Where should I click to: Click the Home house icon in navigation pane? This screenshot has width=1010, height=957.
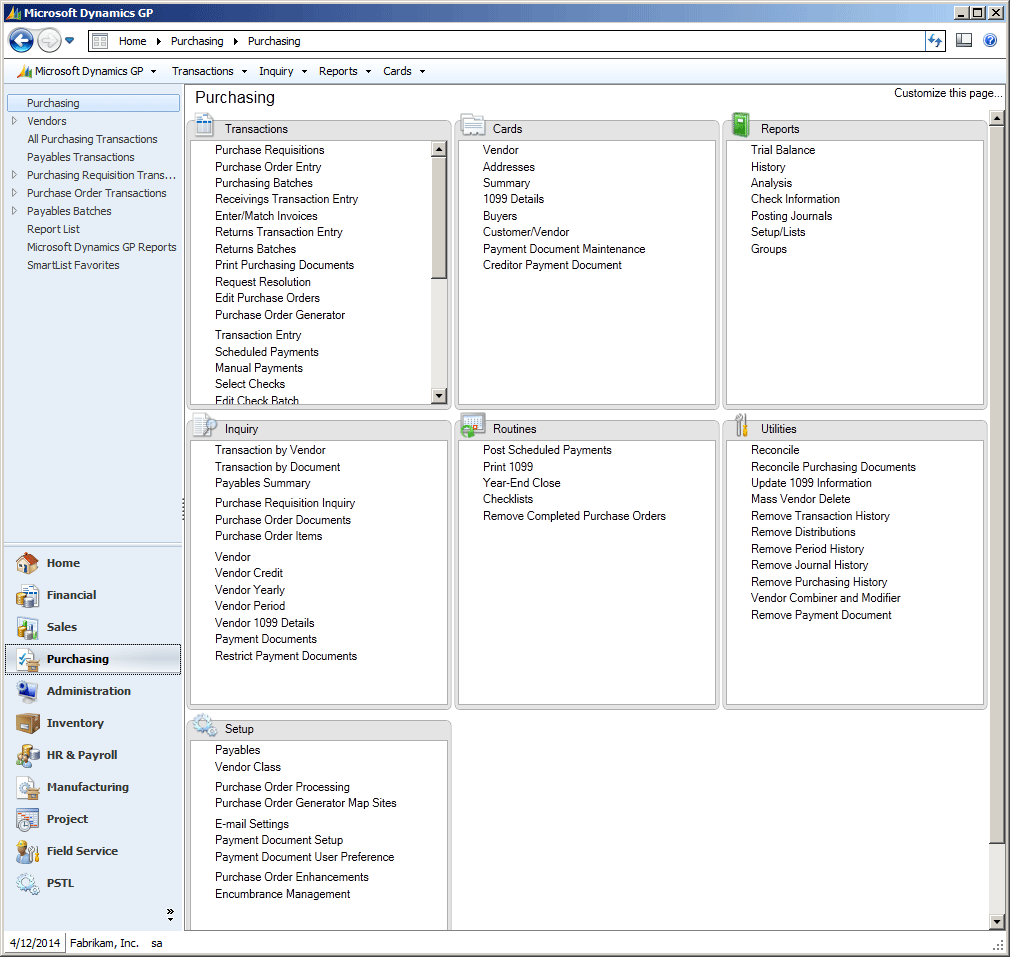point(27,563)
